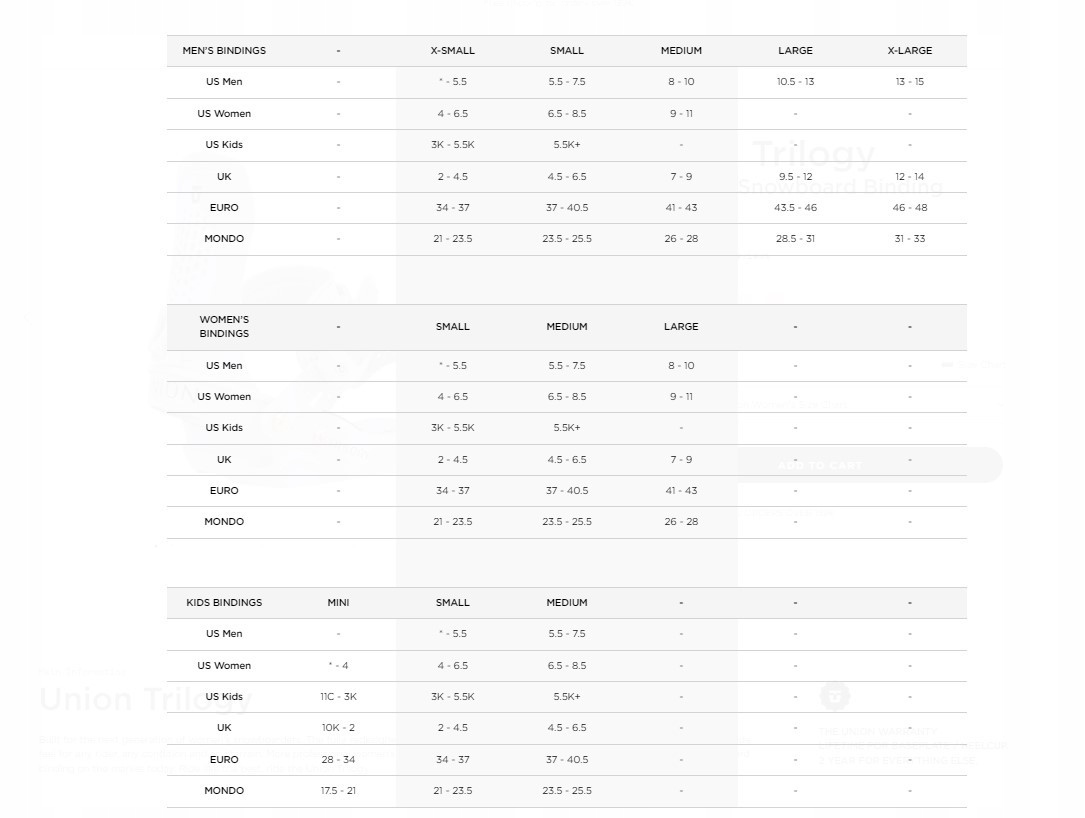Select the 46 - 48 Euro size cell
The width and height of the screenshot is (1085, 818).
(x=909, y=208)
